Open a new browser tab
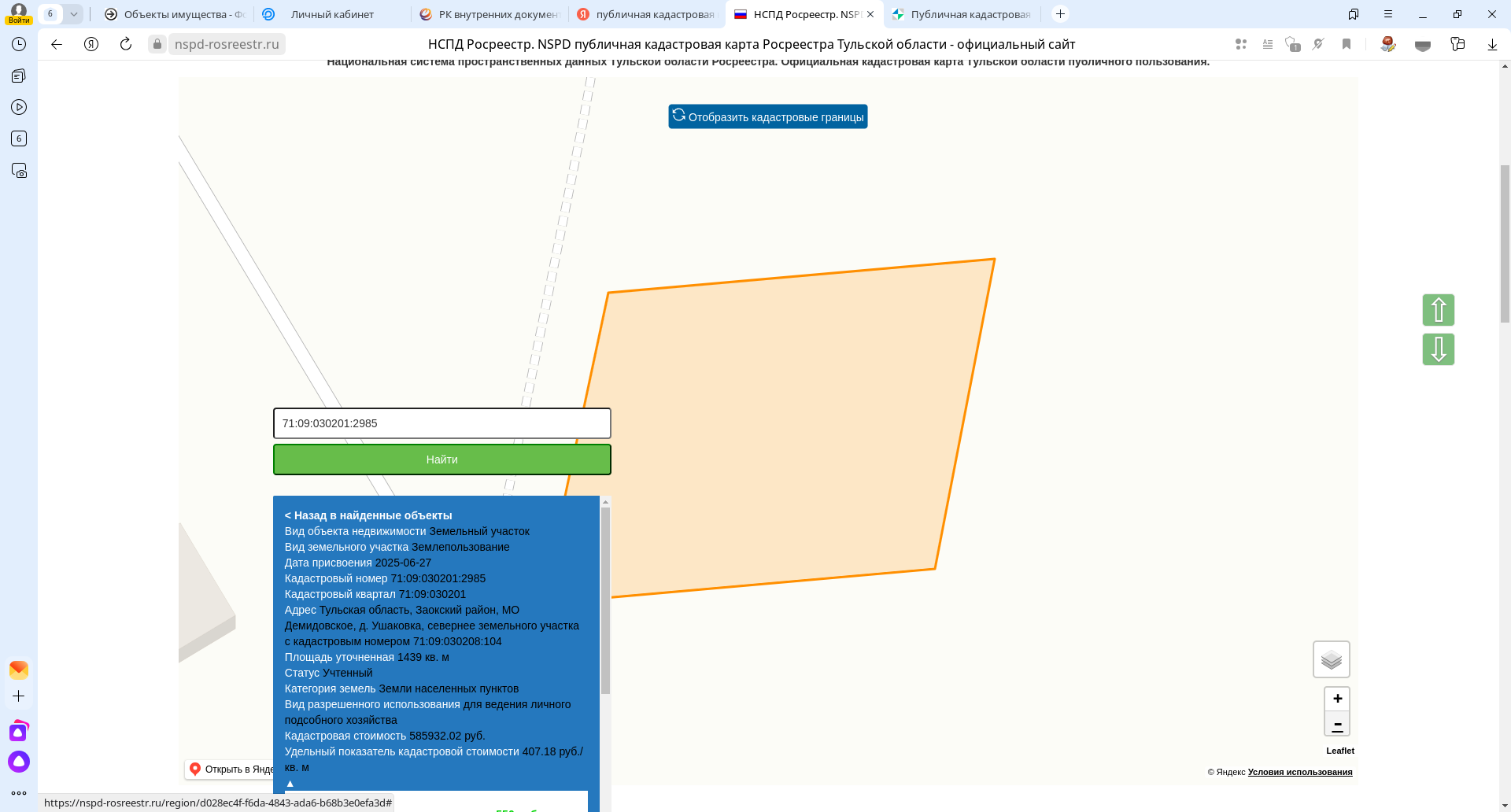The width and height of the screenshot is (1511, 812). coord(1060,14)
